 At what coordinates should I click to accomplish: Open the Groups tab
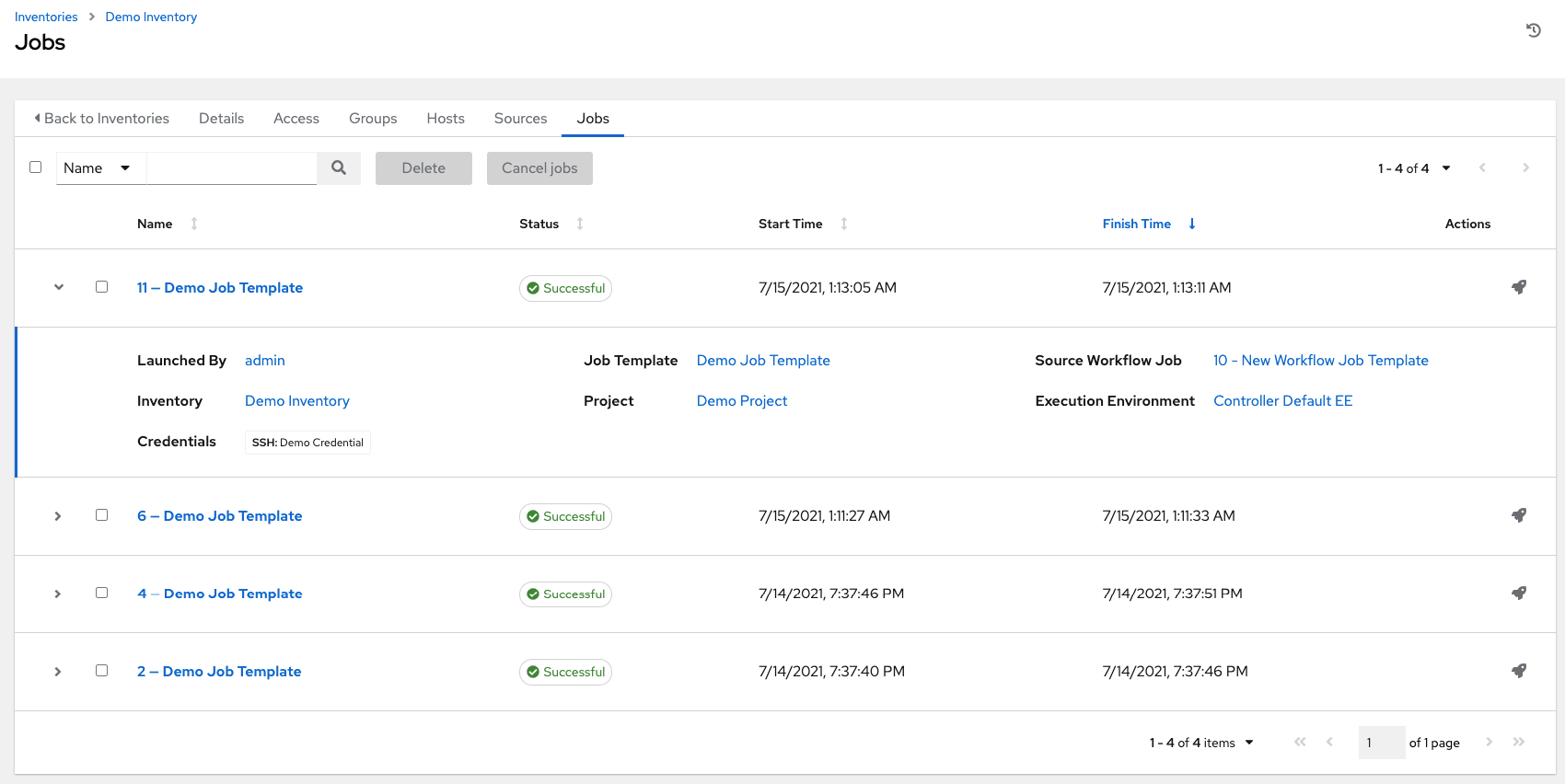(x=373, y=119)
